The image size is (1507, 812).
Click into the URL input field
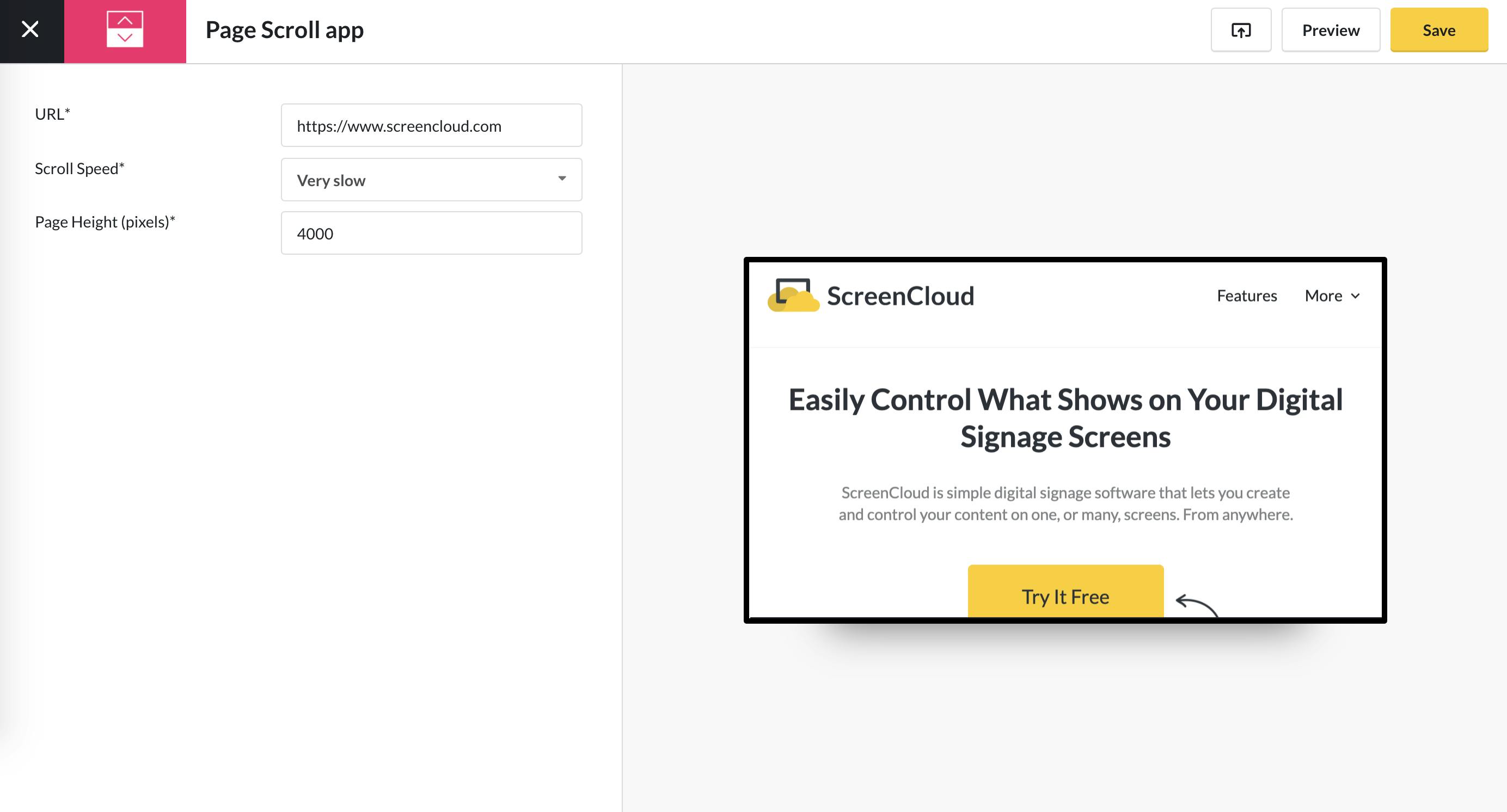[431, 126]
